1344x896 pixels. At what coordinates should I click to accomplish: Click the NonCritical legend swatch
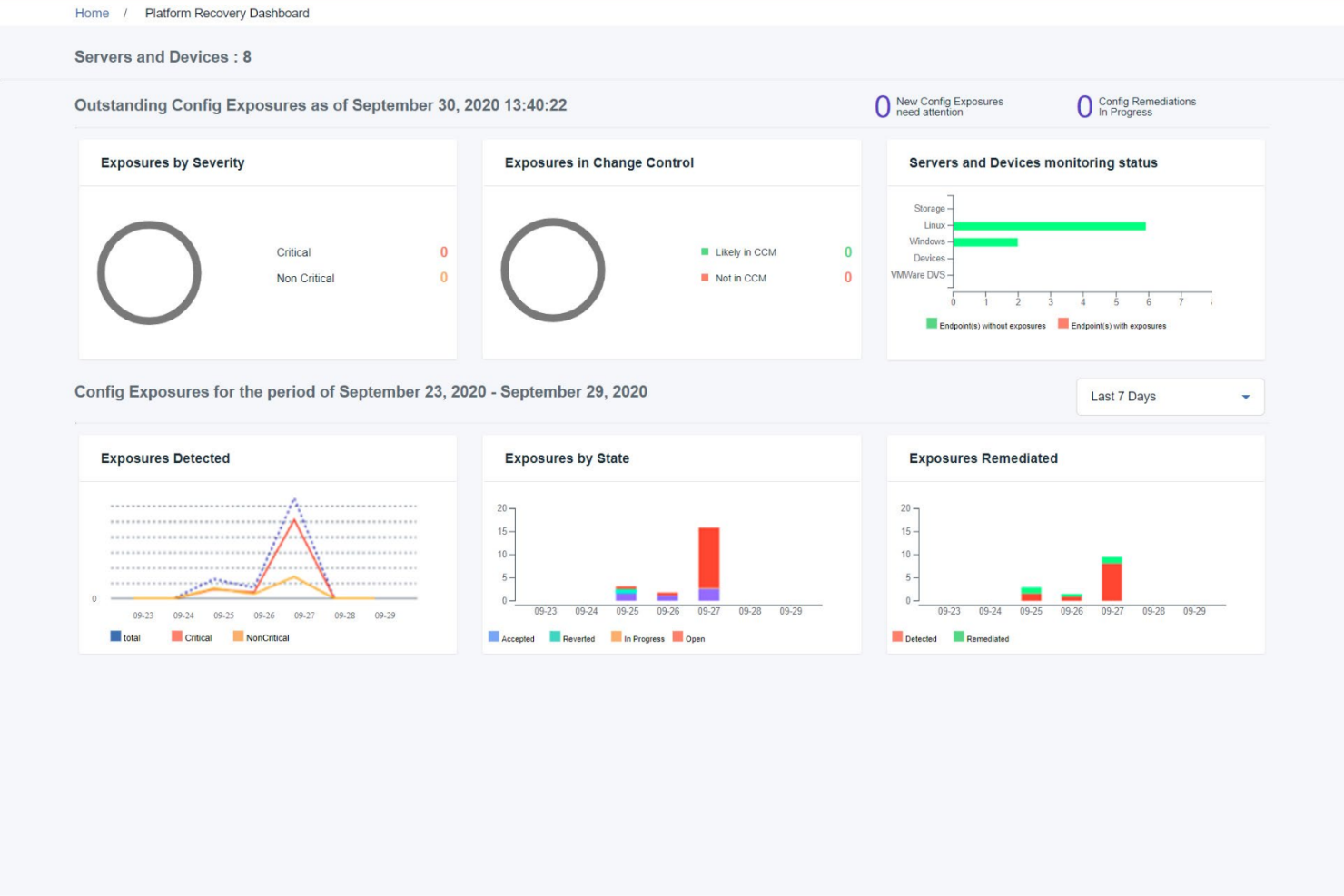point(238,637)
